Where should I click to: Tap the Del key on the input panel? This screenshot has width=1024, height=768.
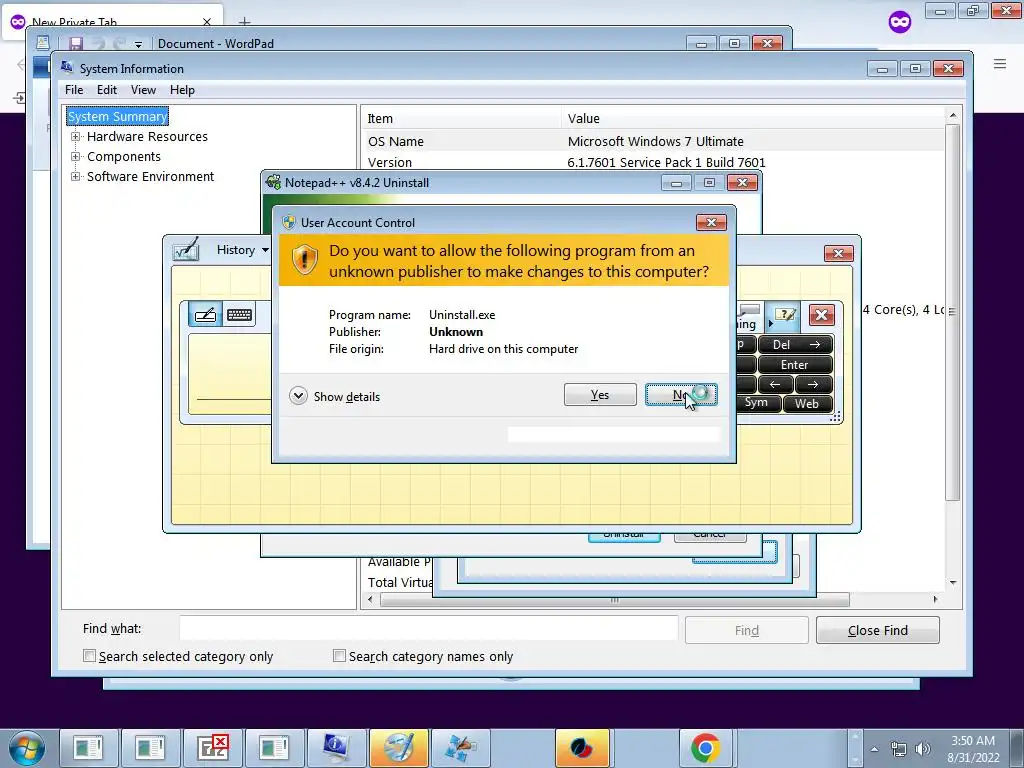coord(795,344)
